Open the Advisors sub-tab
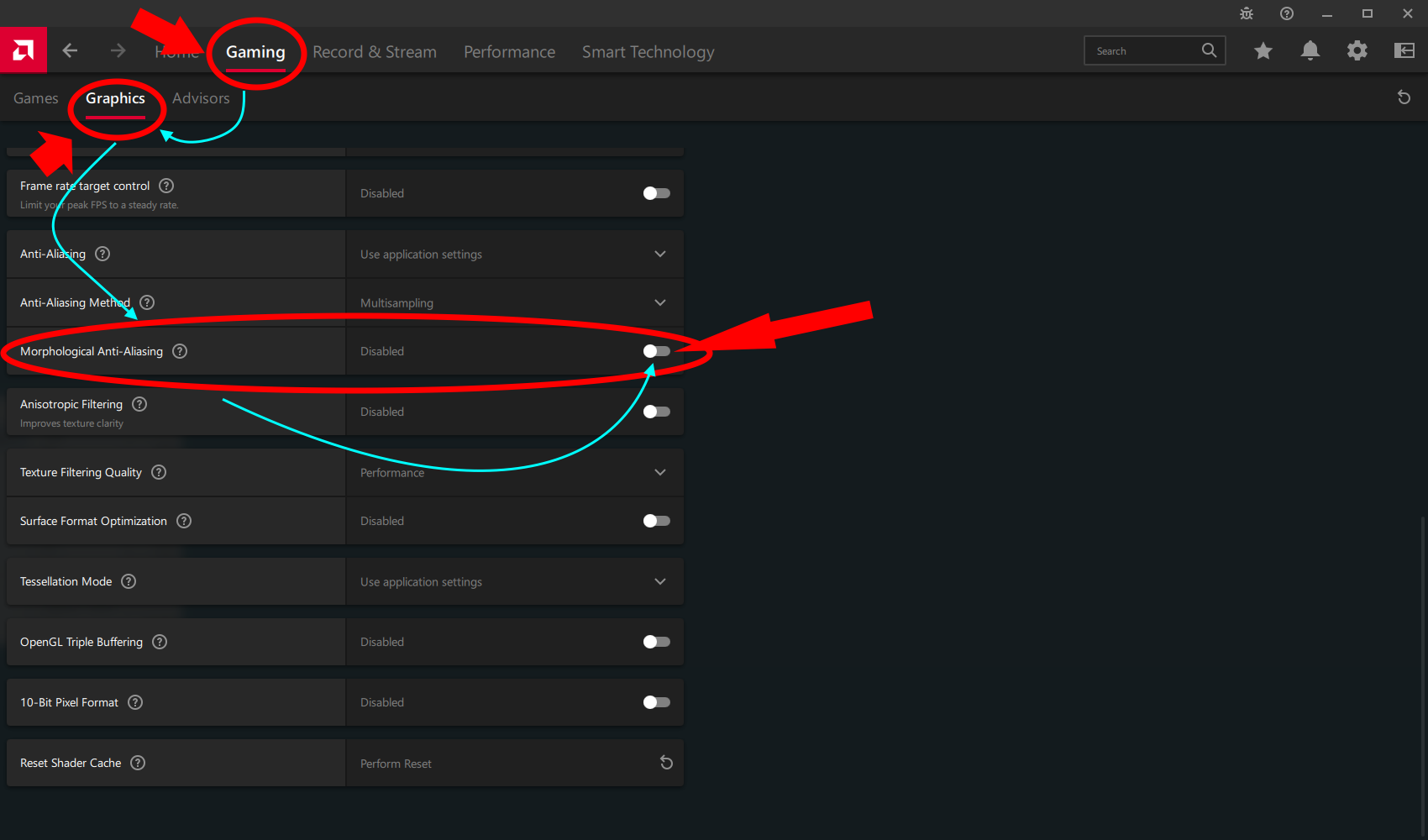The image size is (1428, 840). click(201, 98)
